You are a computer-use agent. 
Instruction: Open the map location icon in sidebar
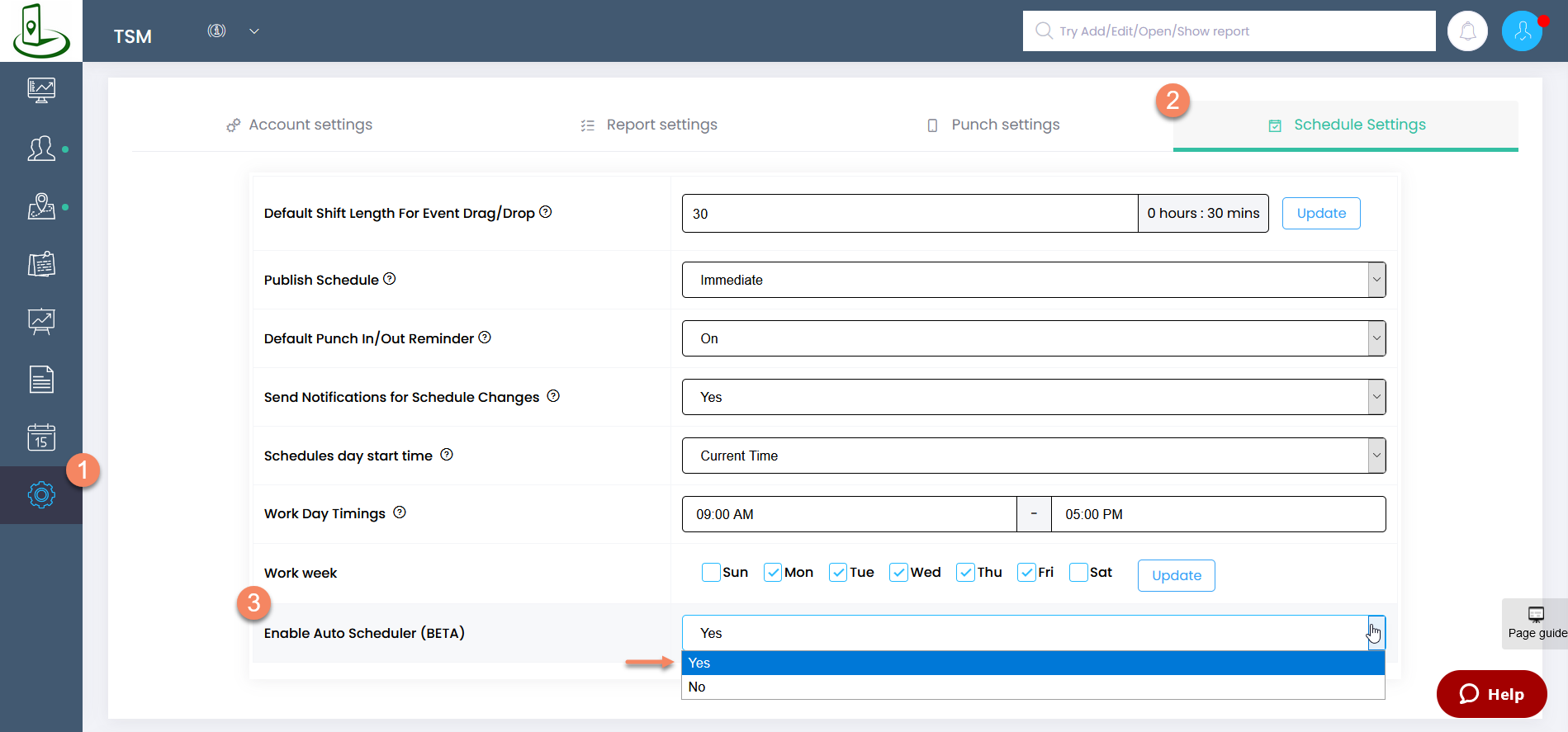pos(41,206)
